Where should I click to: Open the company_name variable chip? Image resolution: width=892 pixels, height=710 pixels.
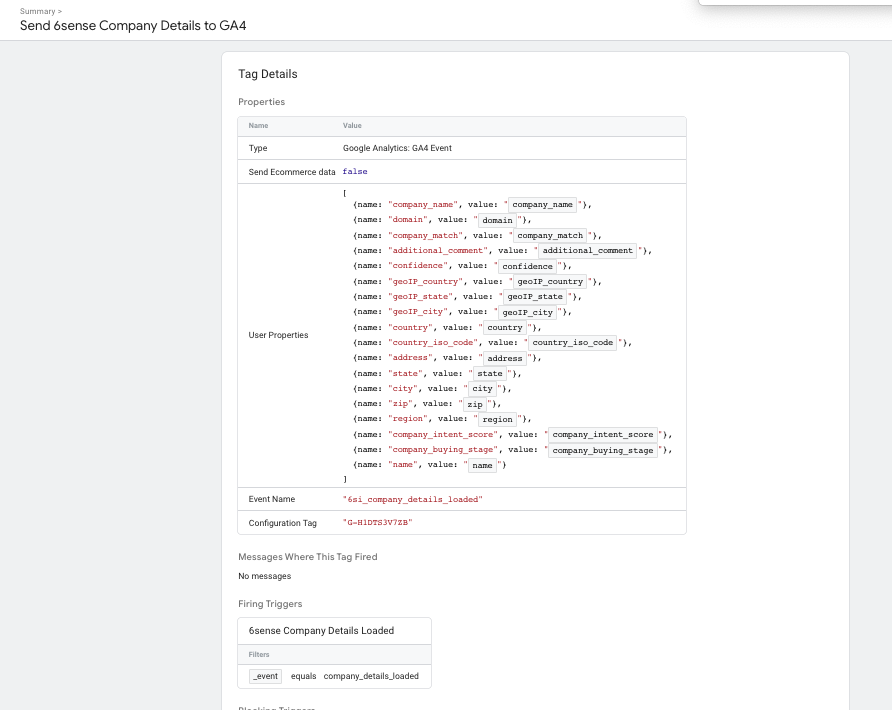tap(542, 205)
